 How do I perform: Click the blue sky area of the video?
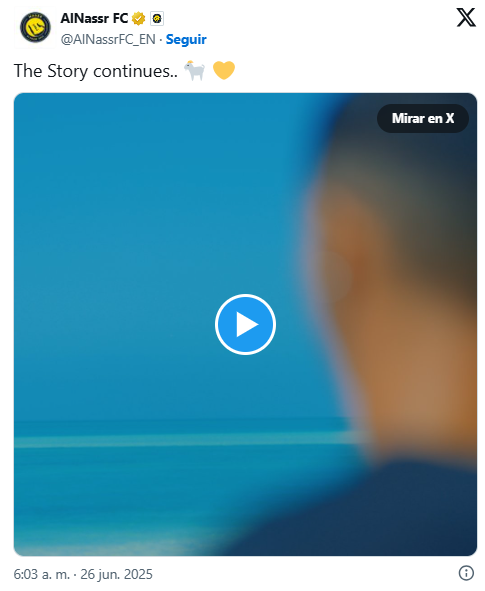(x=151, y=226)
